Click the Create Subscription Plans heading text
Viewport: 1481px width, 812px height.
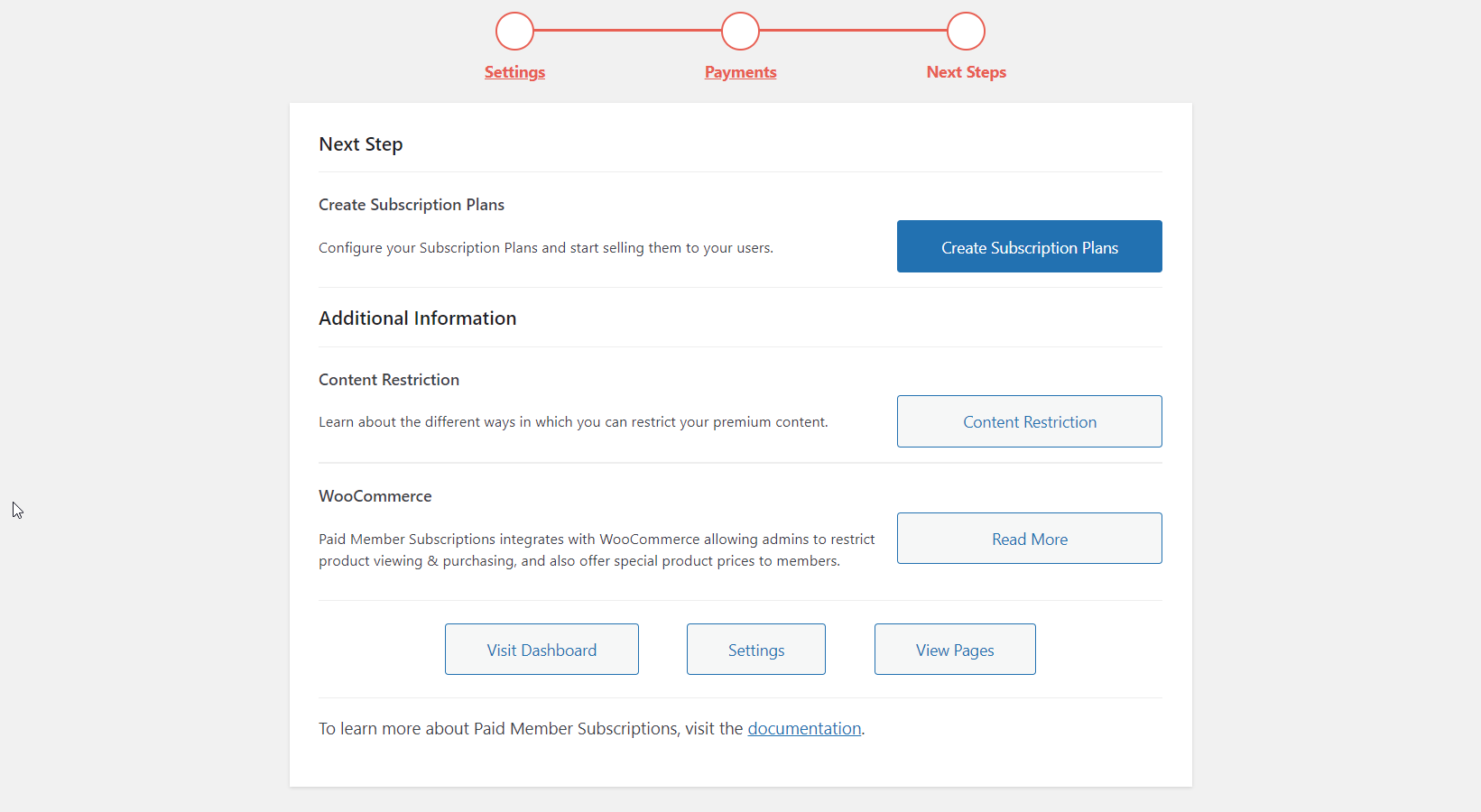[411, 204]
